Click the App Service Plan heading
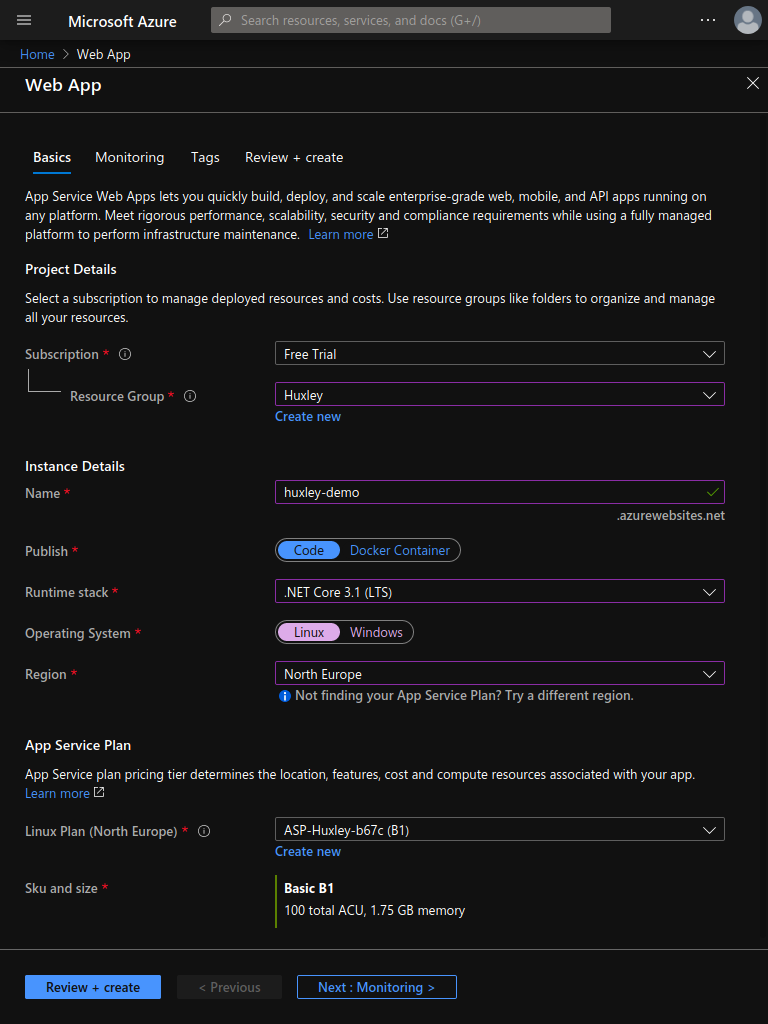 [78, 745]
